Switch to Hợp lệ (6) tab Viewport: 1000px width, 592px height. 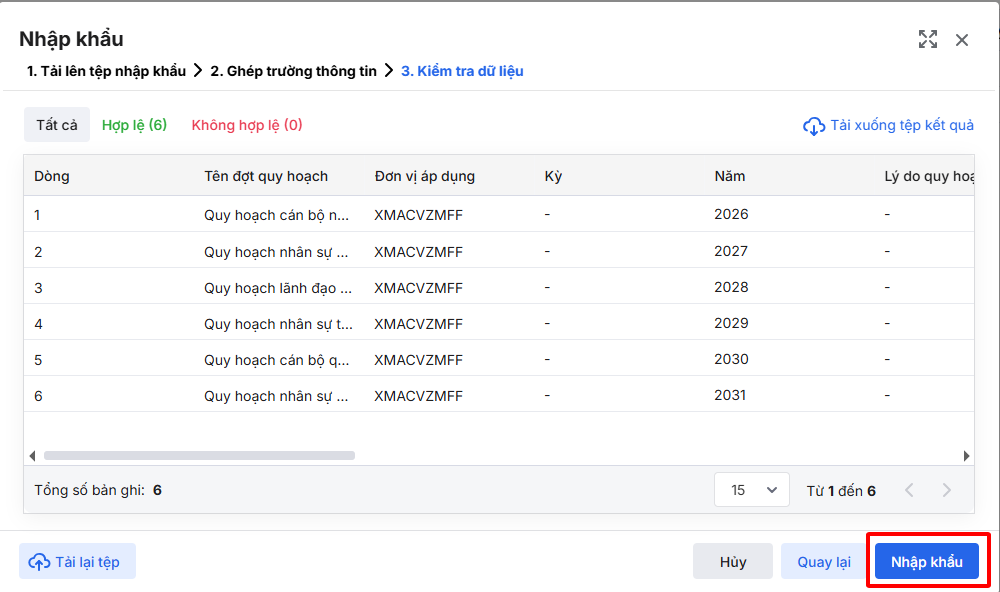pos(134,125)
